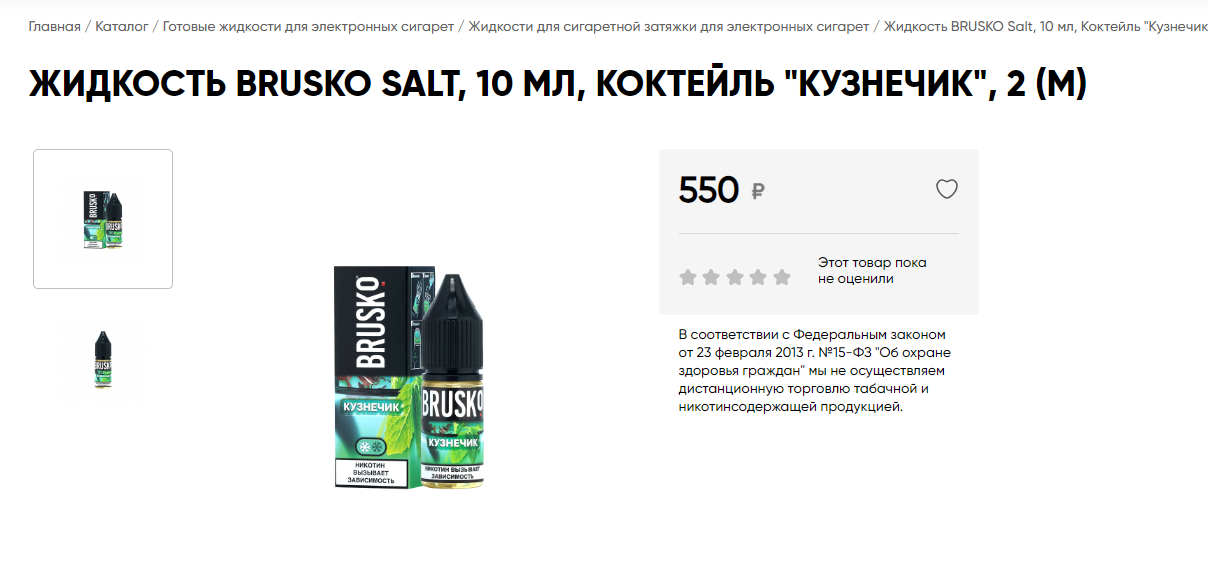This screenshot has height=577, width=1208.
Task: Give a three-star rating
Action: coord(735,277)
